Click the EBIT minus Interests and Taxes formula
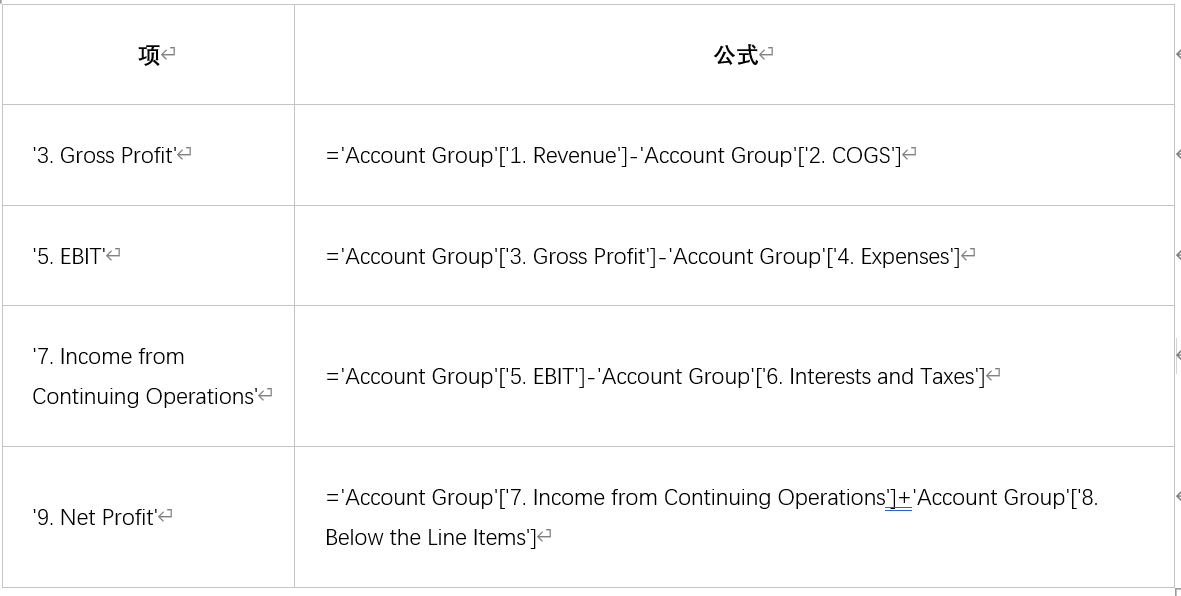The width and height of the screenshot is (1181, 596). coord(655,376)
